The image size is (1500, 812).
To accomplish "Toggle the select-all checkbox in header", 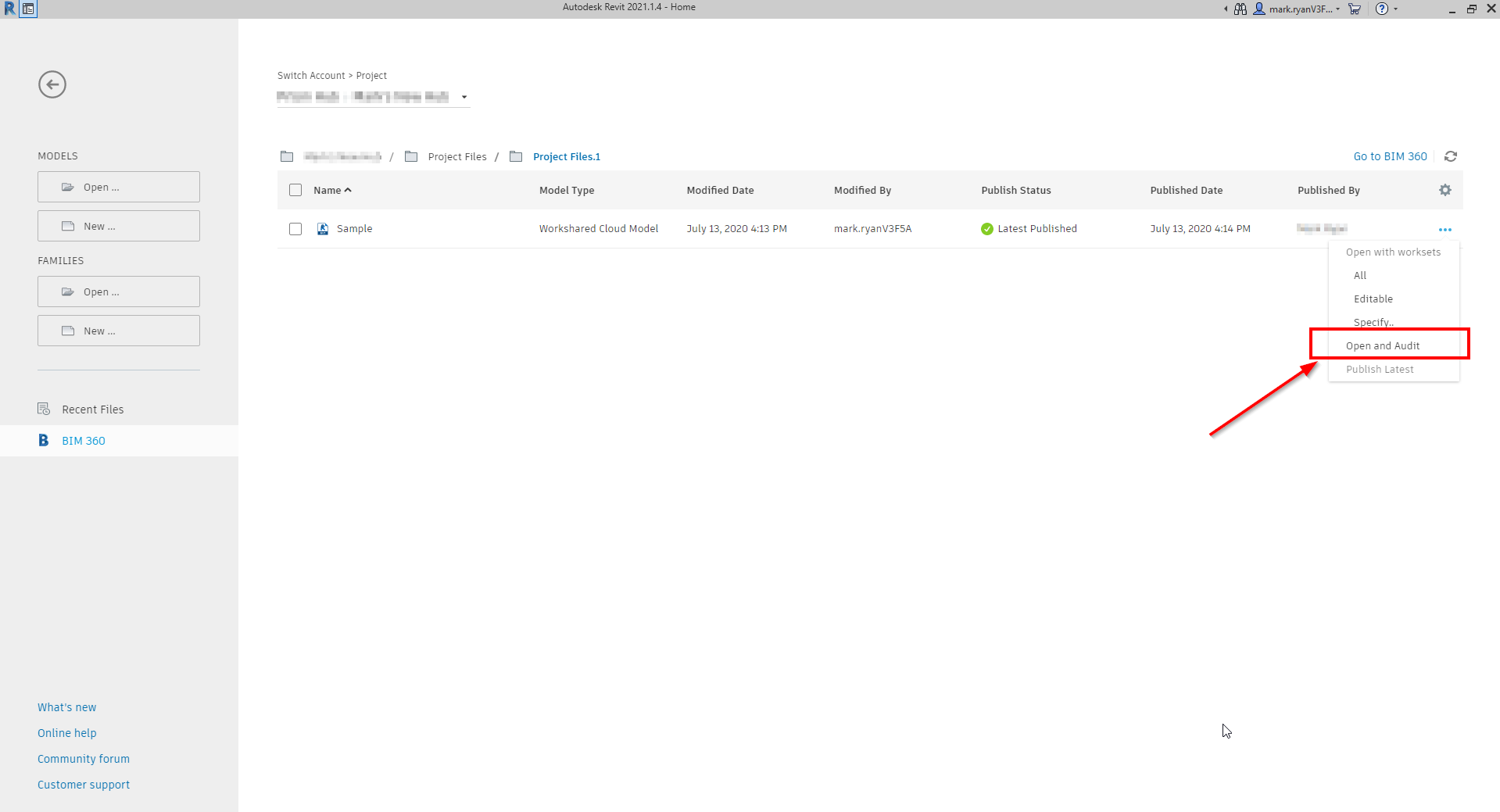I will click(x=295, y=190).
